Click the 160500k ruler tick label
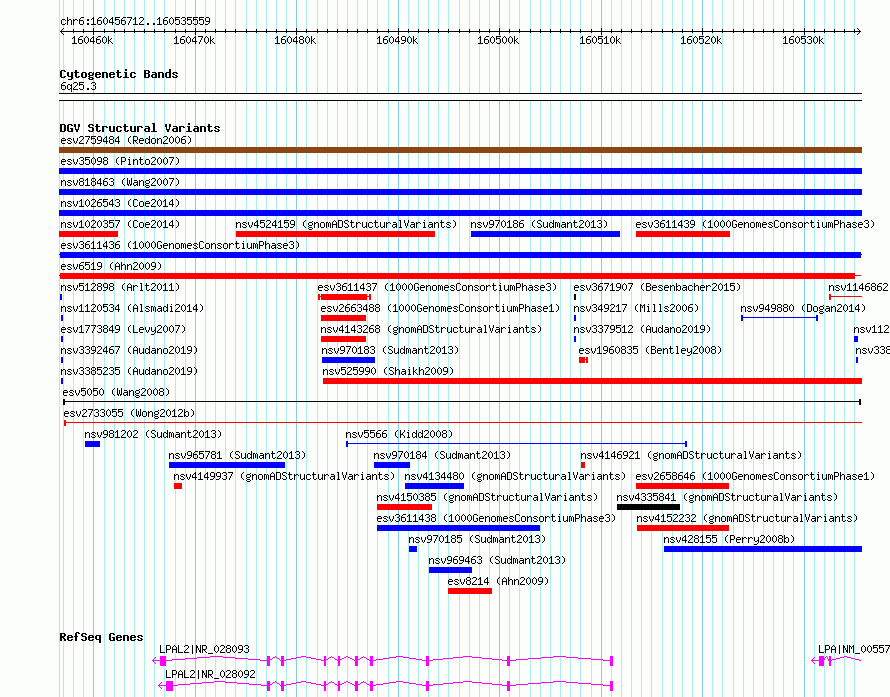Screen dimensions: 890x697 pos(498,40)
